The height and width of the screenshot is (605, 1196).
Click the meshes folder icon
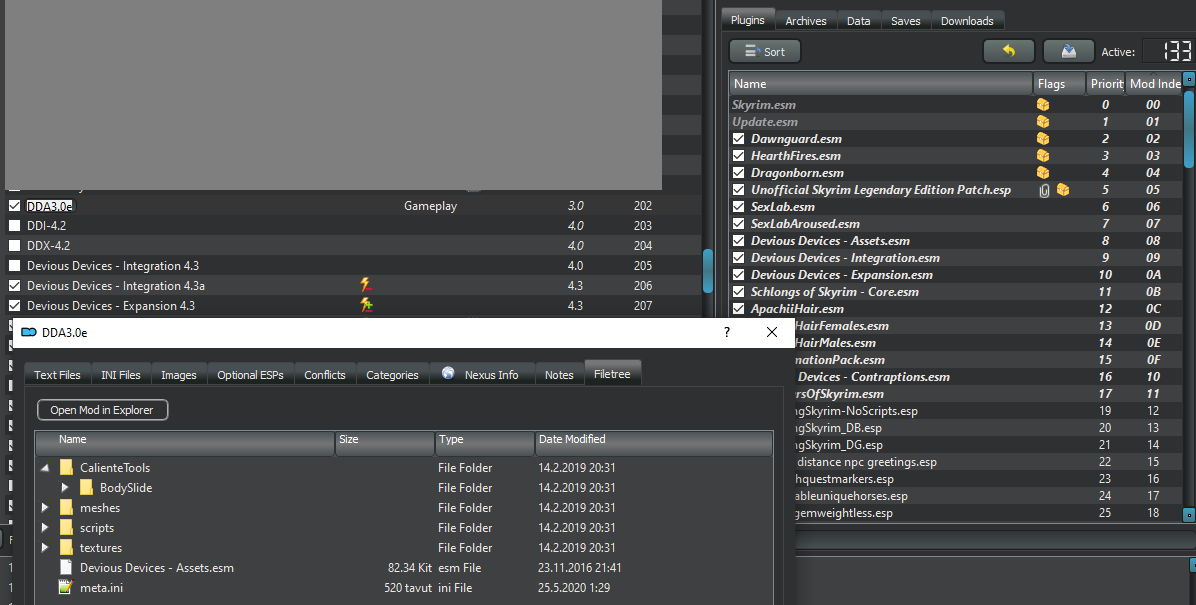(66, 507)
